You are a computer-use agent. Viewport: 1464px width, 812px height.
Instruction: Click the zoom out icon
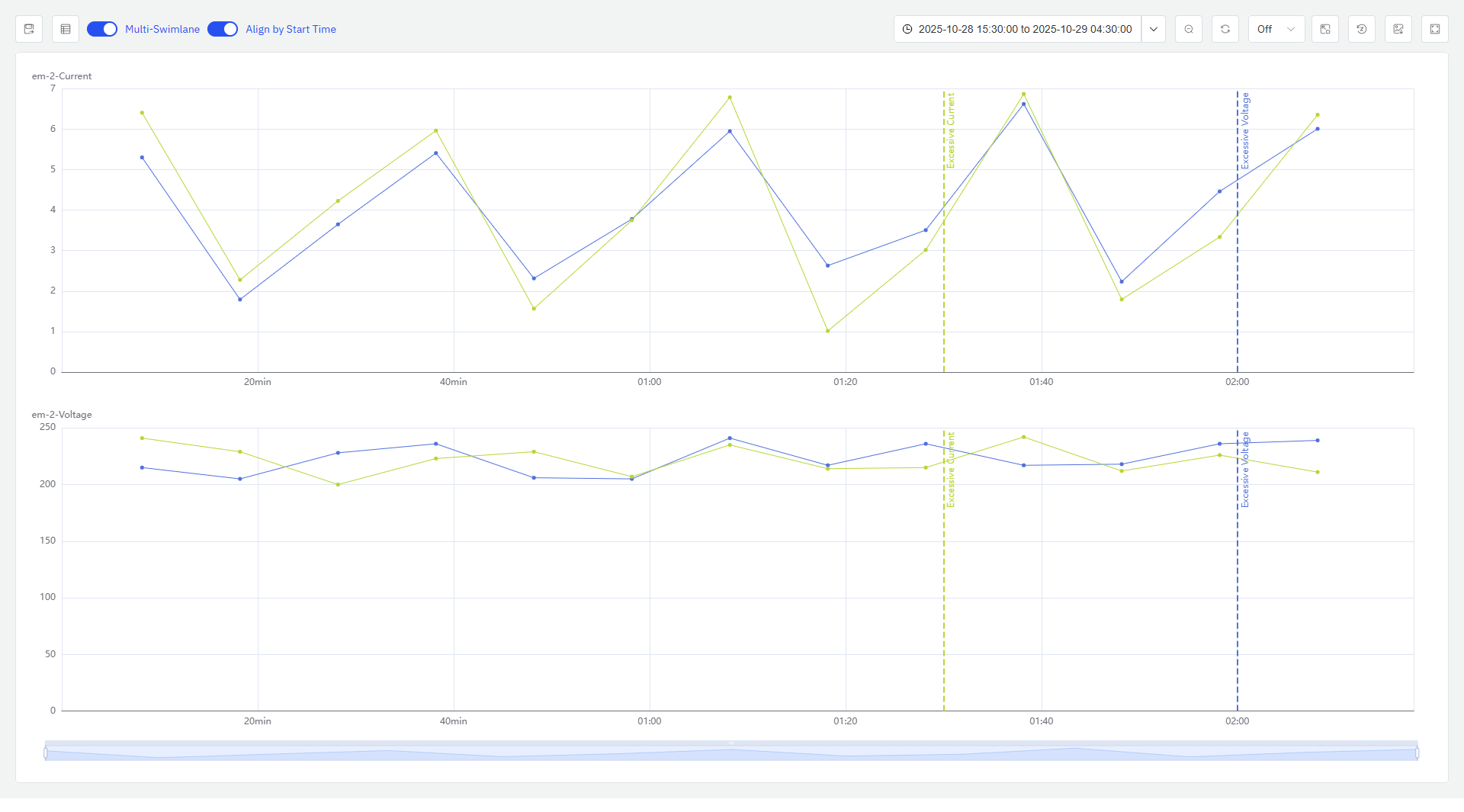[1189, 29]
